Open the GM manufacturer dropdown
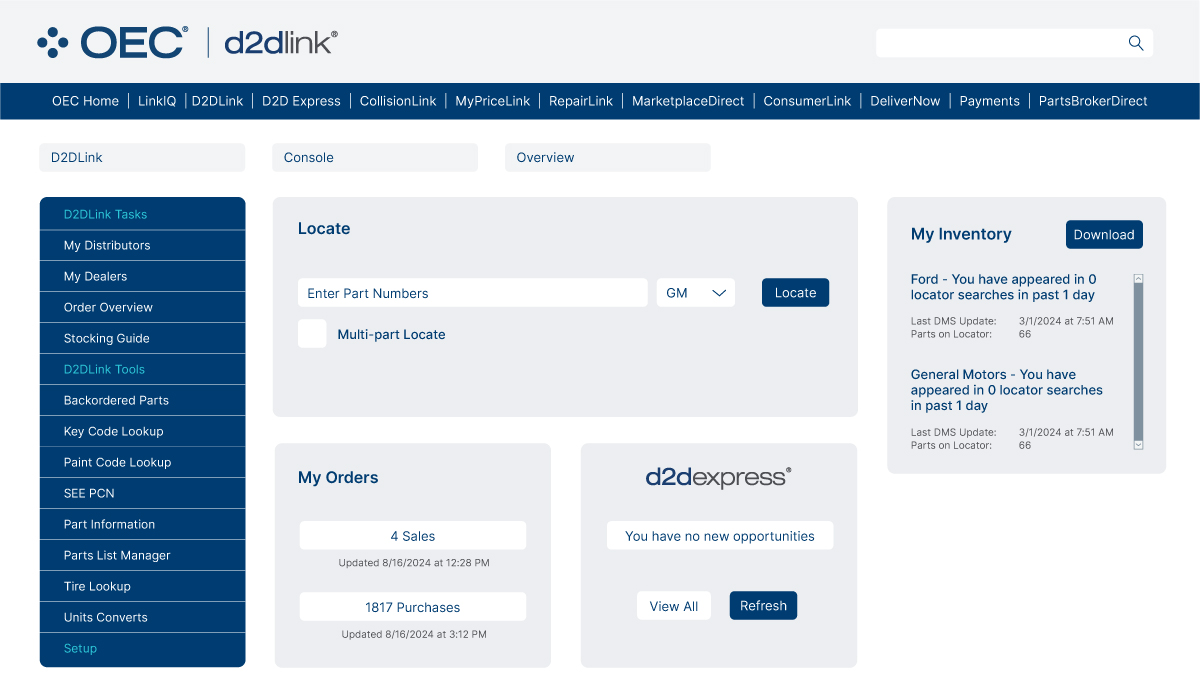The image size is (1200, 700). (x=696, y=293)
